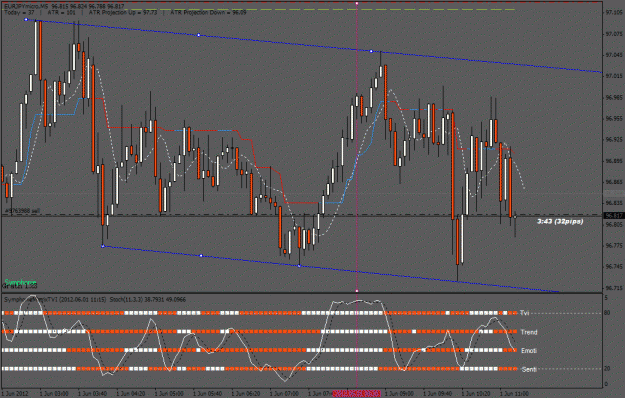
Task: Click the '1 Jun 04:20' time axis label
Action: 131,394
